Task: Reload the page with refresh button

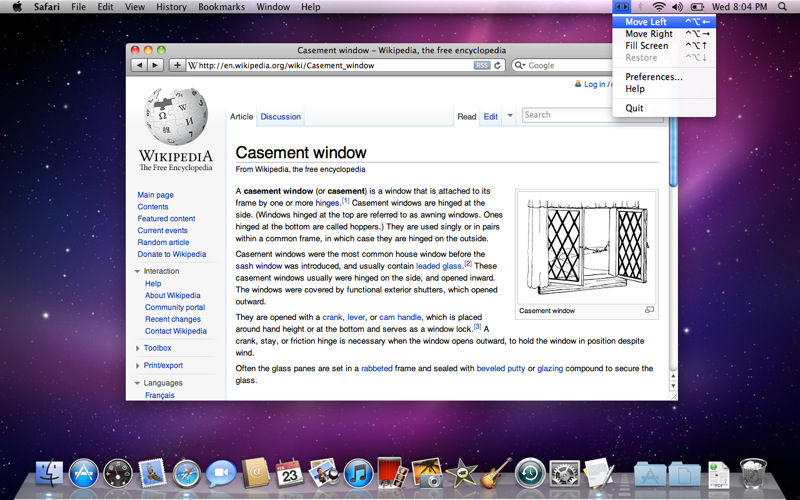Action: 497,65
